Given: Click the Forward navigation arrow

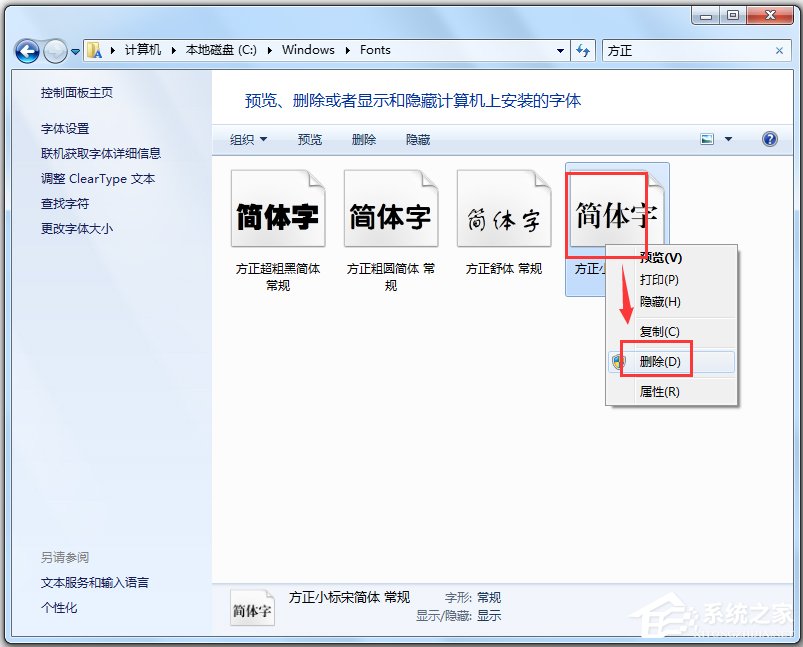Looking at the screenshot, I should (55, 51).
